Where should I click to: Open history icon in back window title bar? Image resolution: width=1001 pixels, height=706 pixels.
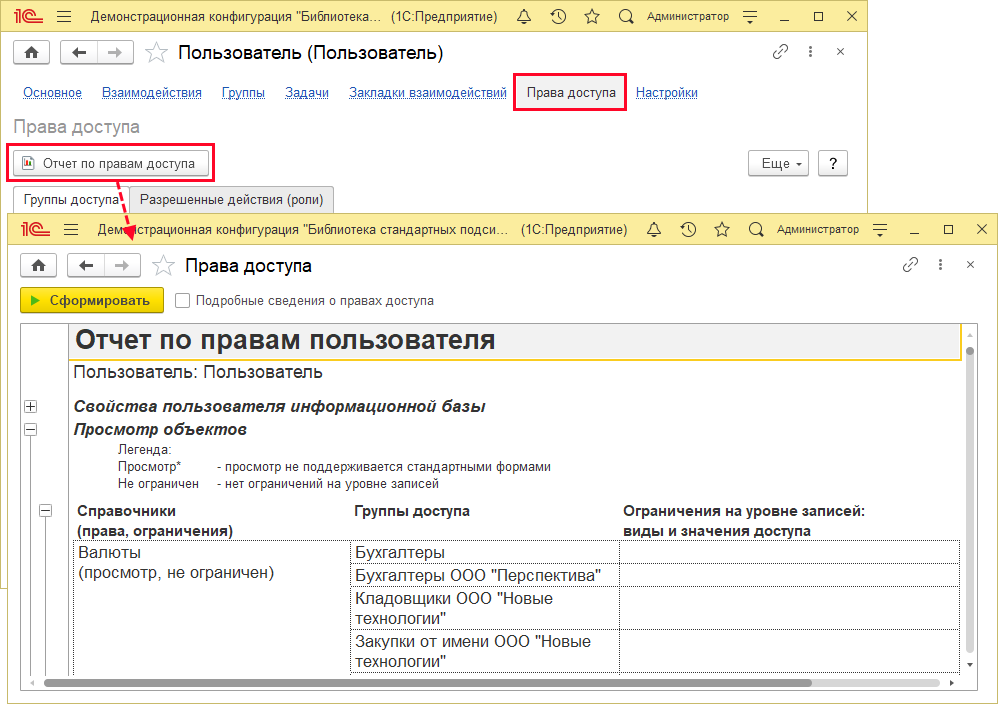(x=558, y=17)
